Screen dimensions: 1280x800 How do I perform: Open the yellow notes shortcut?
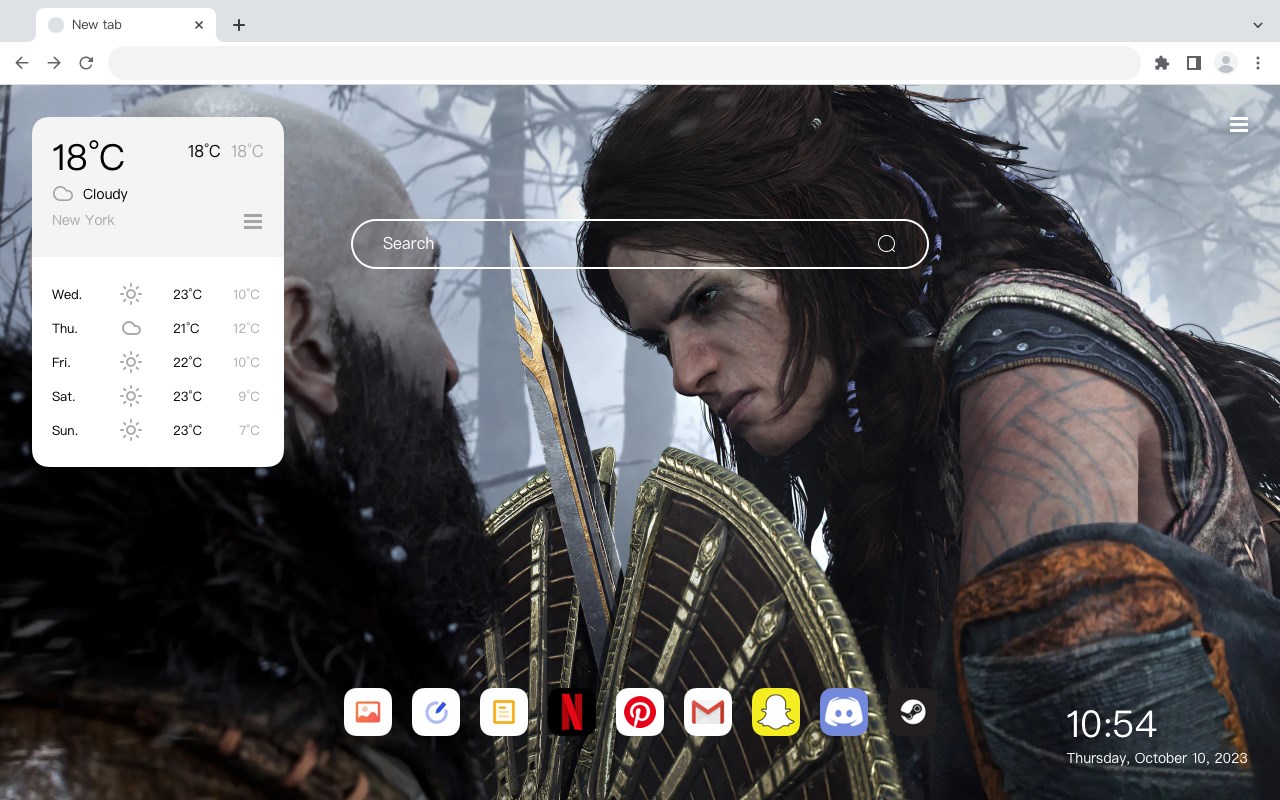(504, 712)
